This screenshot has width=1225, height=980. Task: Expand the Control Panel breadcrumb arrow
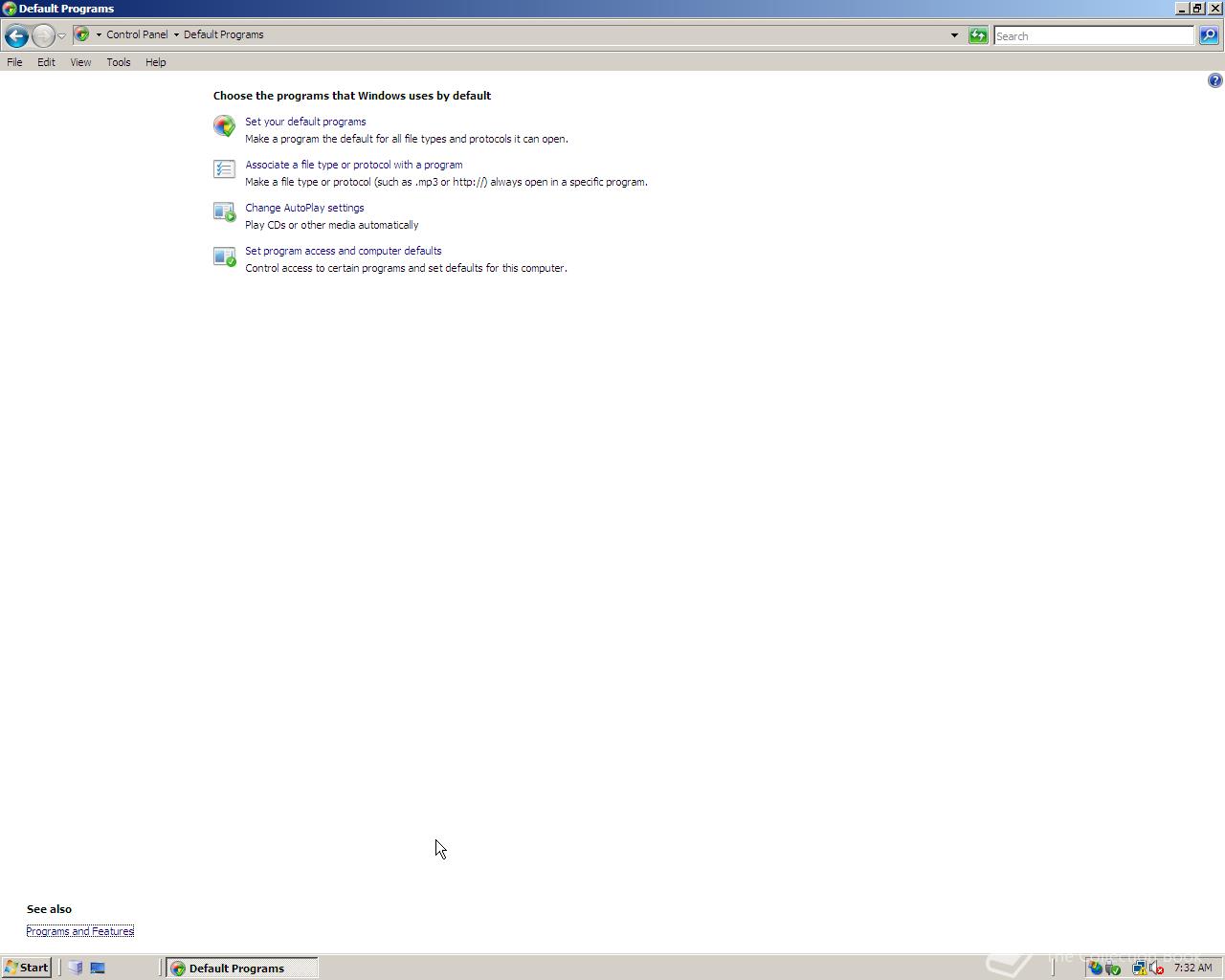[176, 34]
